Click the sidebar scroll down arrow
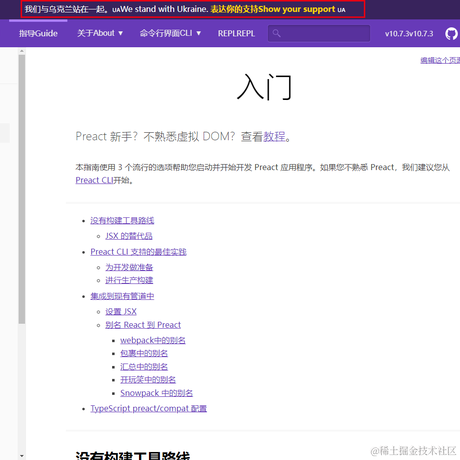 (22, 455)
